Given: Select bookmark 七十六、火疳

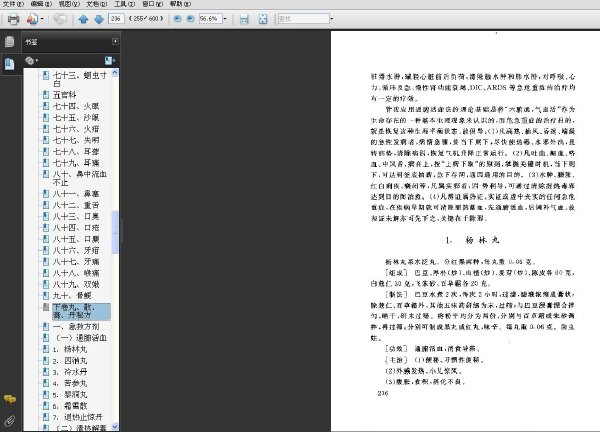Looking at the screenshot, I should (x=76, y=129).
